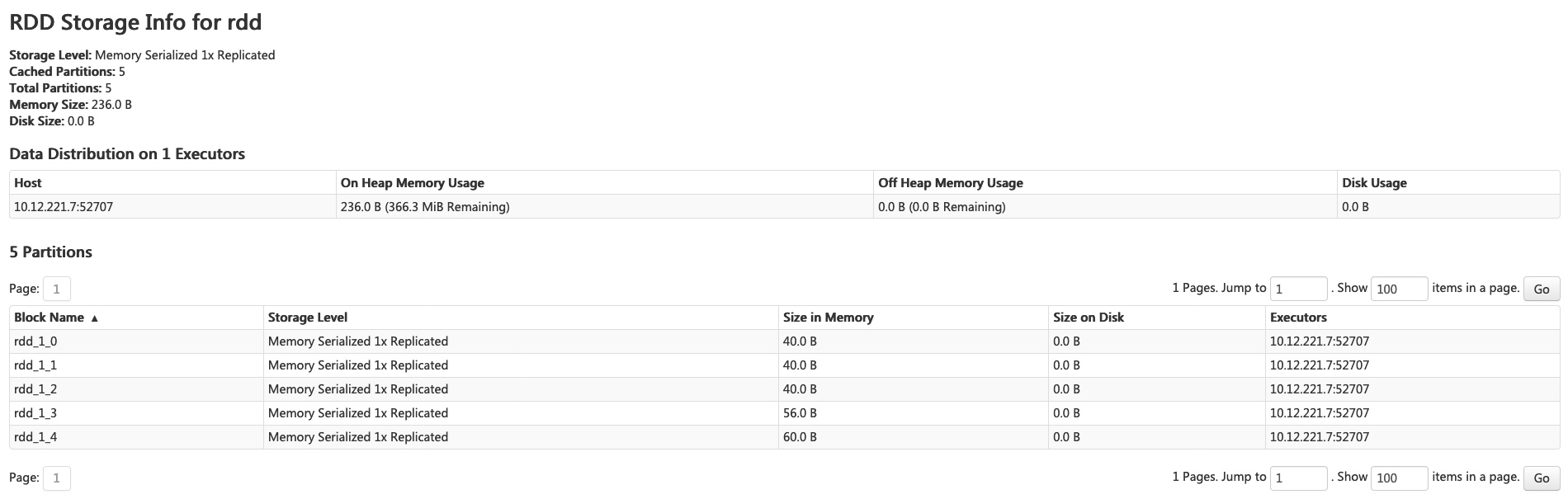Click the bottom items-per-page Show field
The image size is (1568, 499).
(1398, 478)
